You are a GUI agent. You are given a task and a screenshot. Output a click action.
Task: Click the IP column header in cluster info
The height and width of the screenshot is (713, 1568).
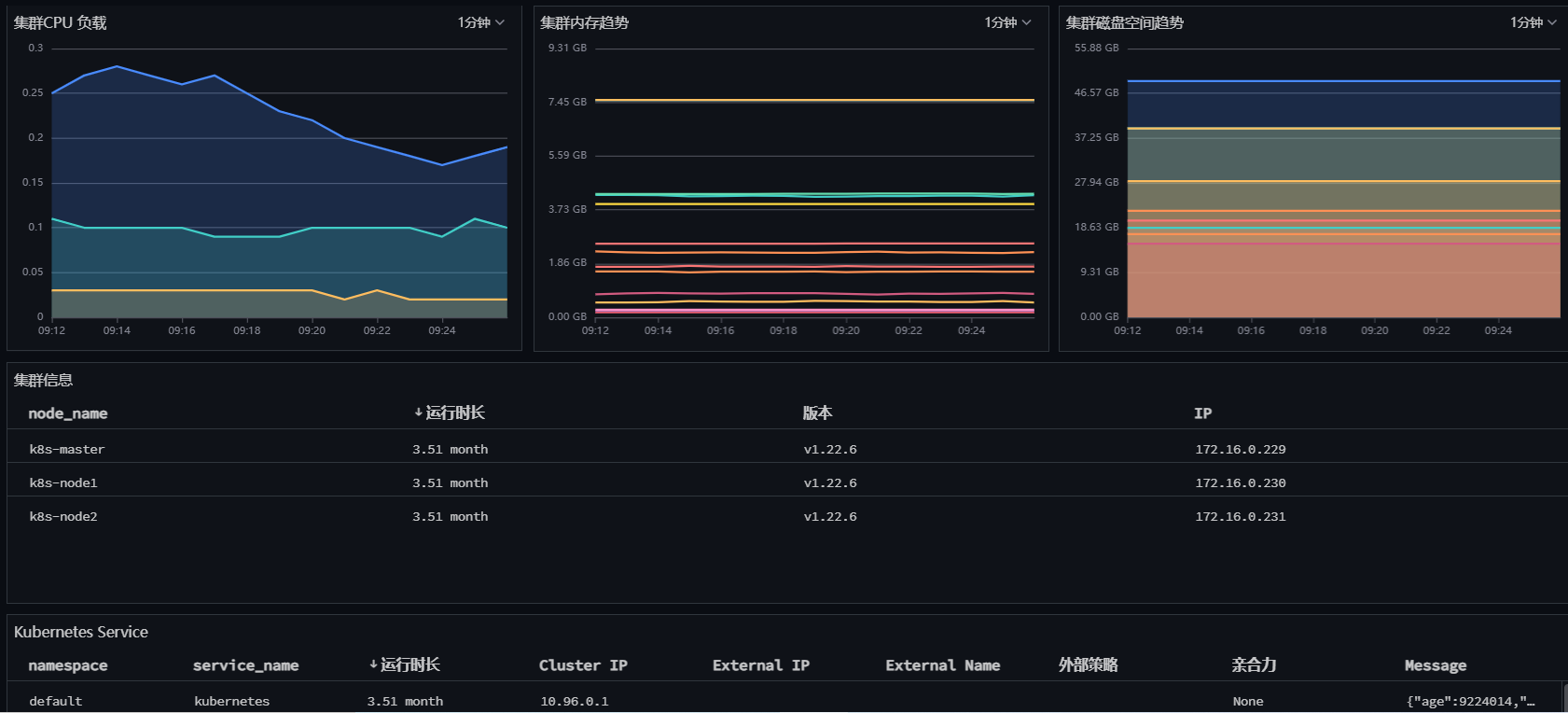(x=1202, y=413)
